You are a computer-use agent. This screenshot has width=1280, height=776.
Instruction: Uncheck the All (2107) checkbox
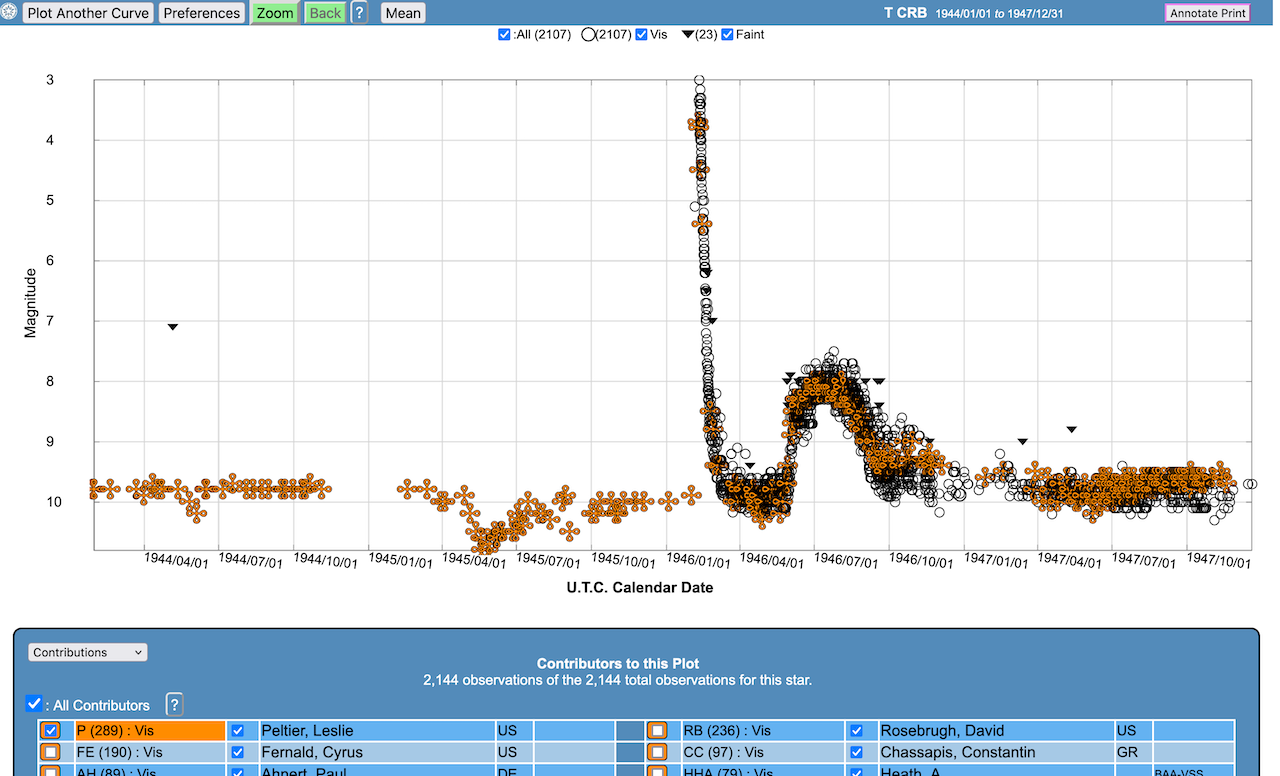[x=505, y=35]
